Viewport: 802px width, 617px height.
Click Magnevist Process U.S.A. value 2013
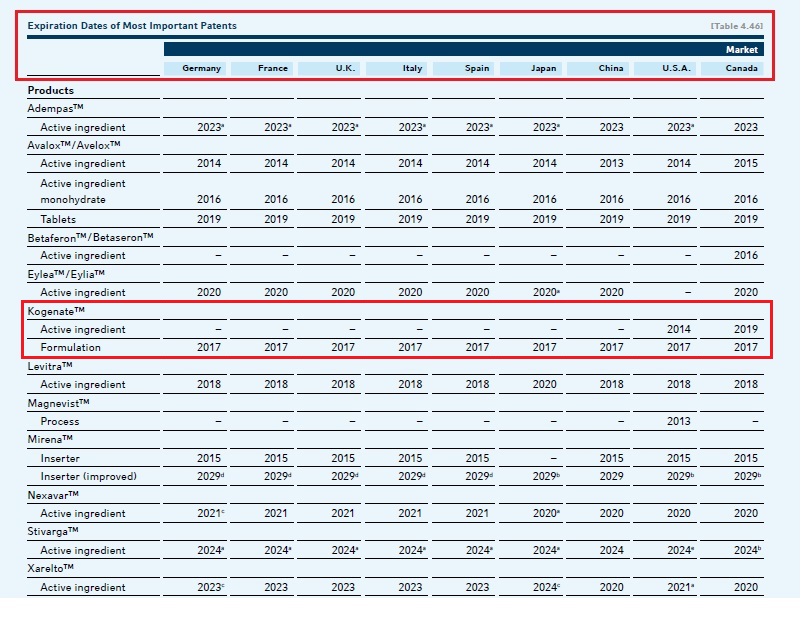pos(679,421)
